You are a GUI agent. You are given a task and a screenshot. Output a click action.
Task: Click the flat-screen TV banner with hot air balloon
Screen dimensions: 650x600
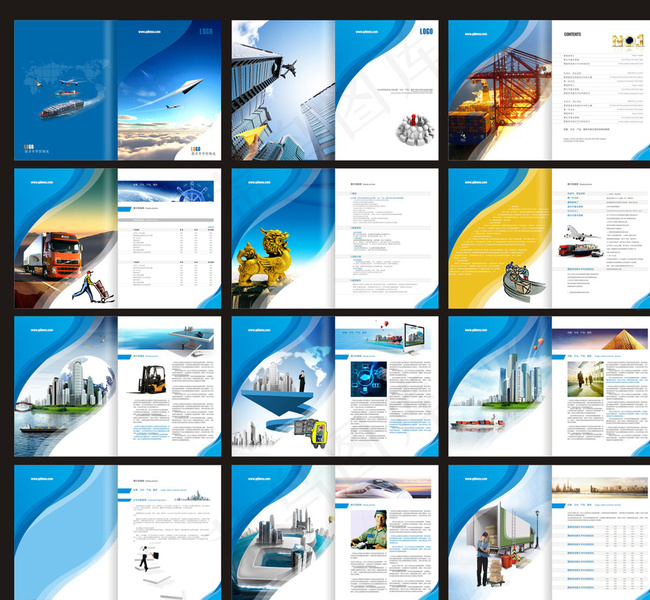[x=383, y=338]
